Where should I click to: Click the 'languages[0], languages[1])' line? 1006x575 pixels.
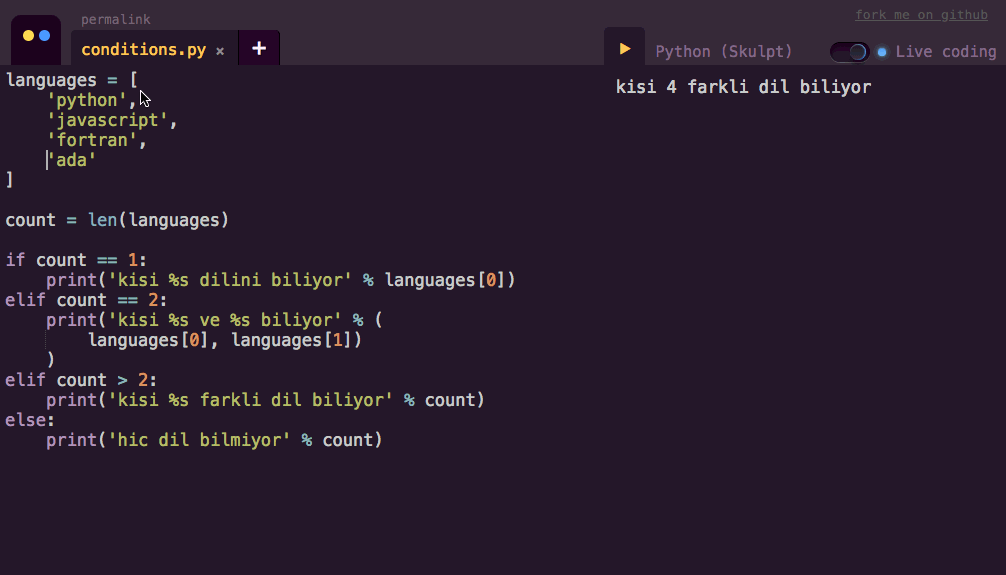pos(225,340)
